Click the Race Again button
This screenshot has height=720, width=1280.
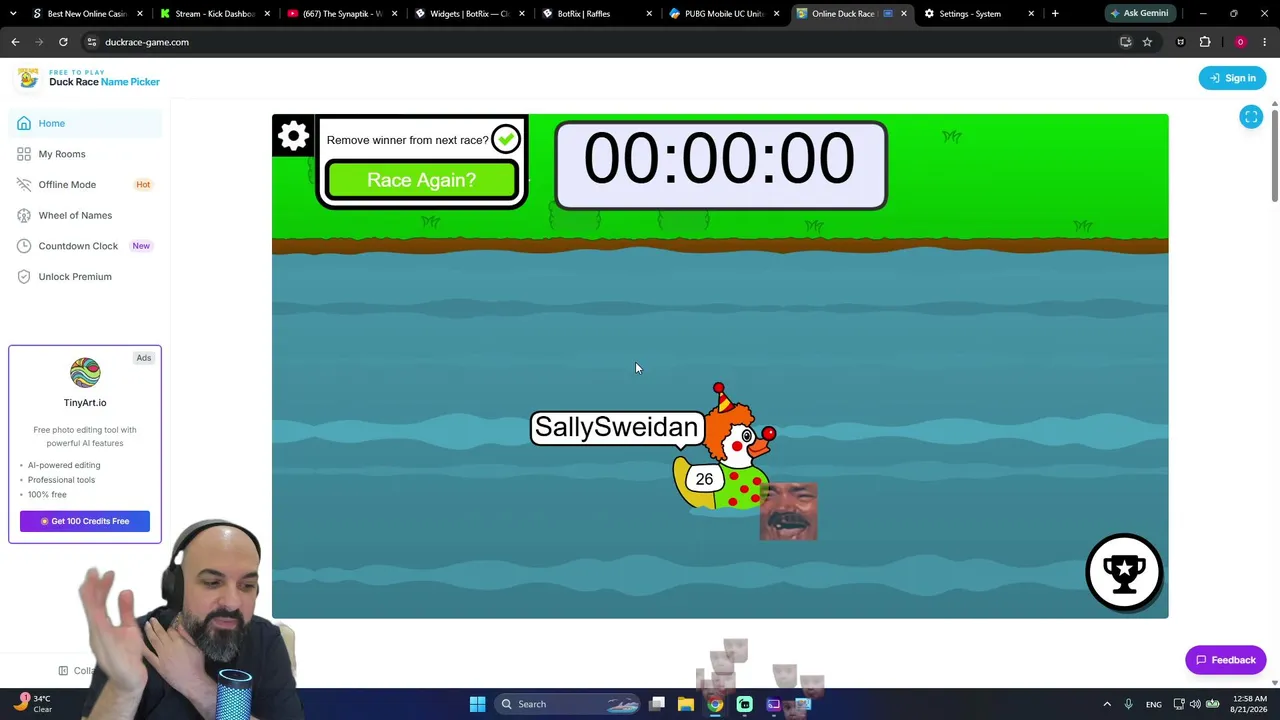pyautogui.click(x=421, y=180)
